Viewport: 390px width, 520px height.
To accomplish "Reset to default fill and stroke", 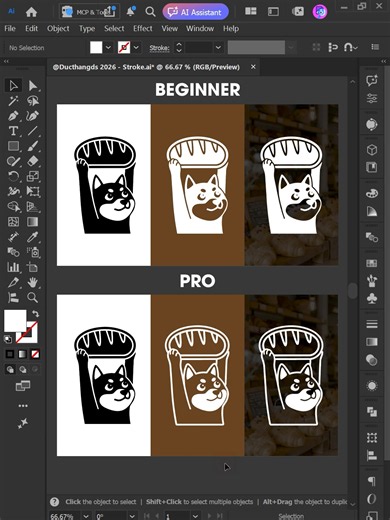I will tap(8, 339).
